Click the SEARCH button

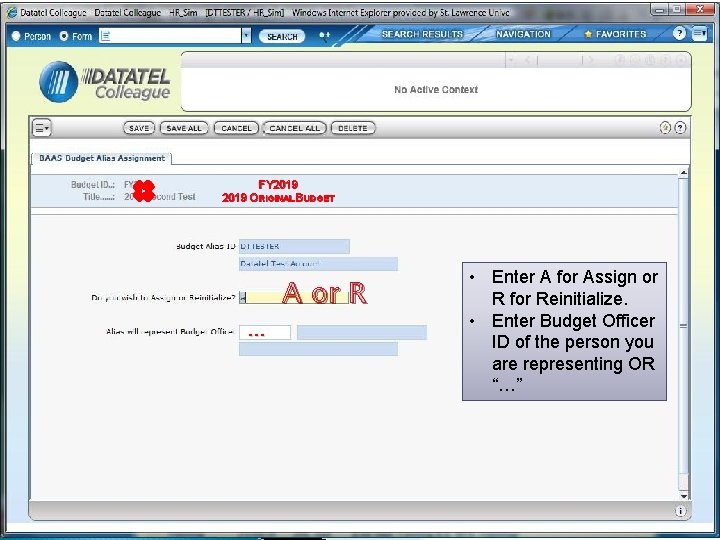282,36
